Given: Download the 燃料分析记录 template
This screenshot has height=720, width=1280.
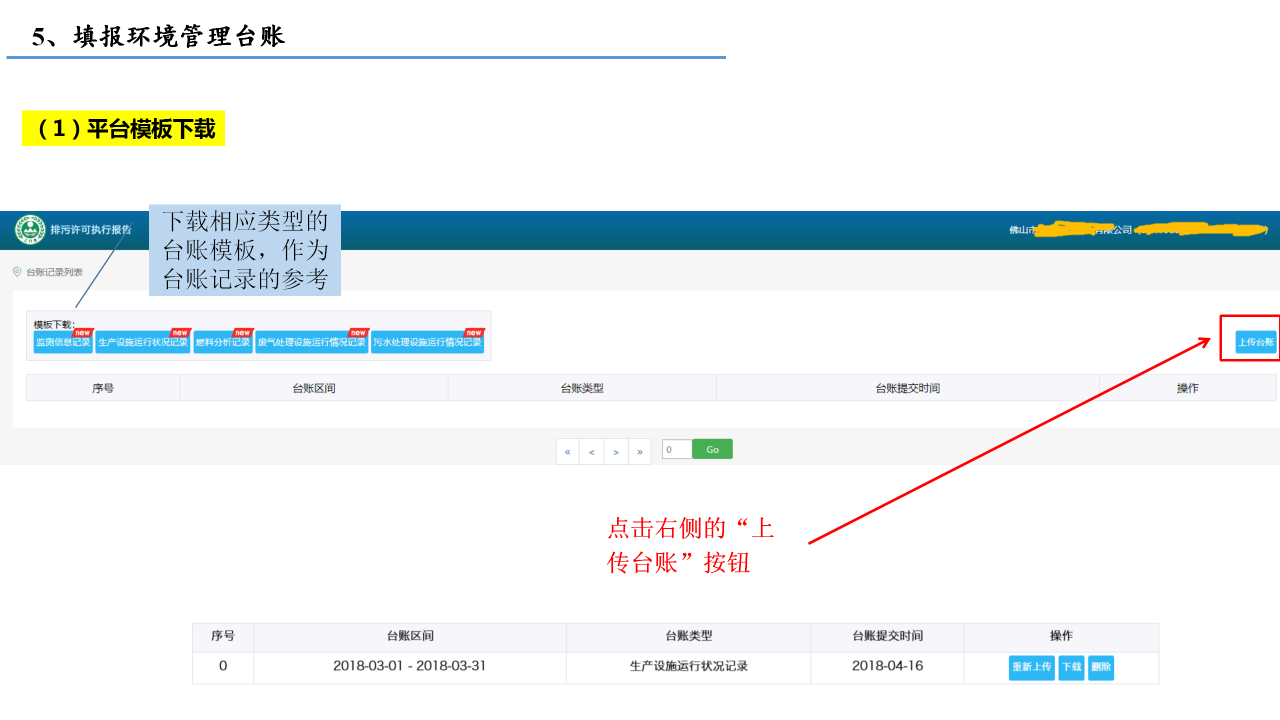Looking at the screenshot, I should tap(222, 342).
